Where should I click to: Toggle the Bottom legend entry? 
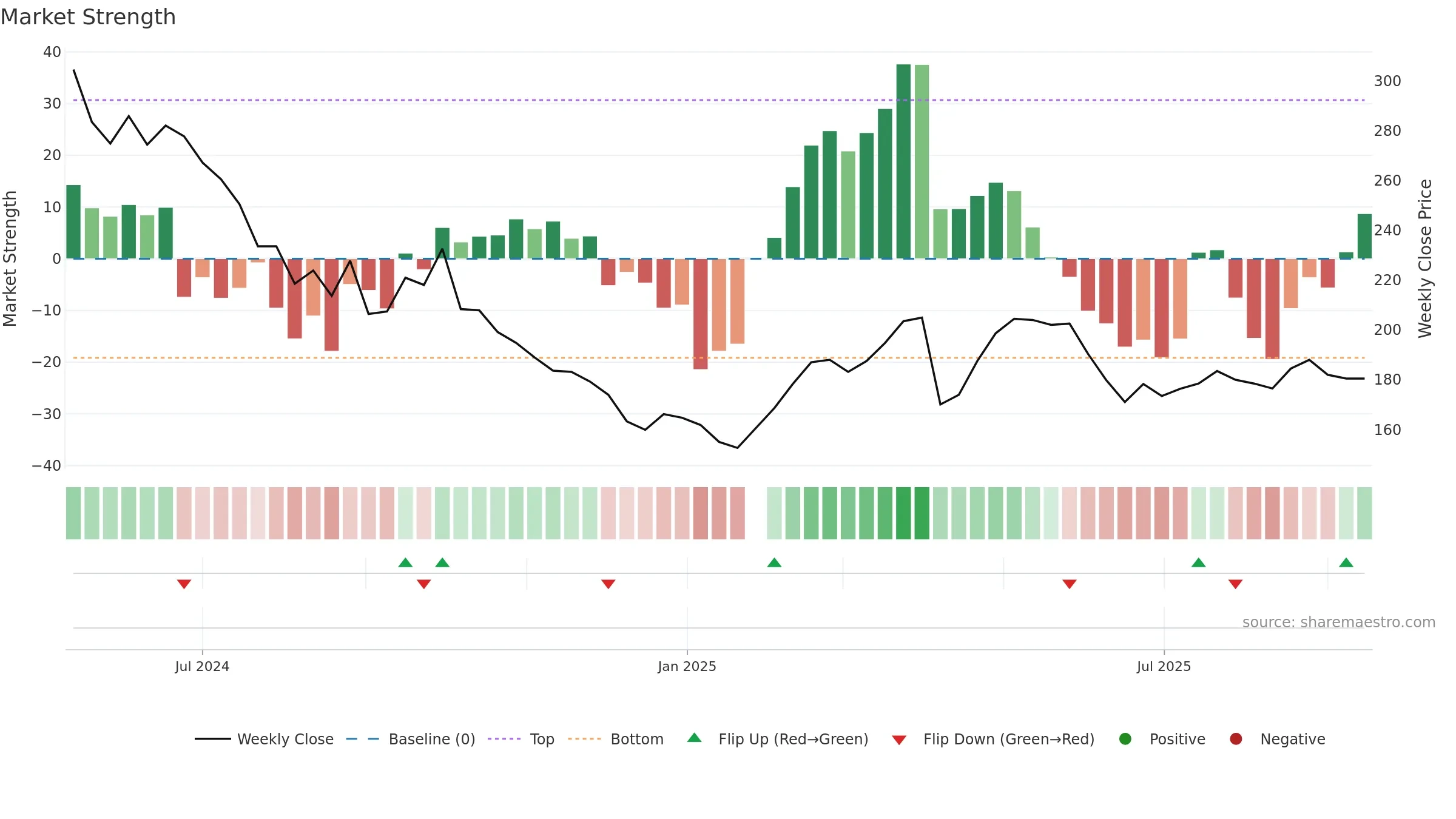click(x=616, y=739)
